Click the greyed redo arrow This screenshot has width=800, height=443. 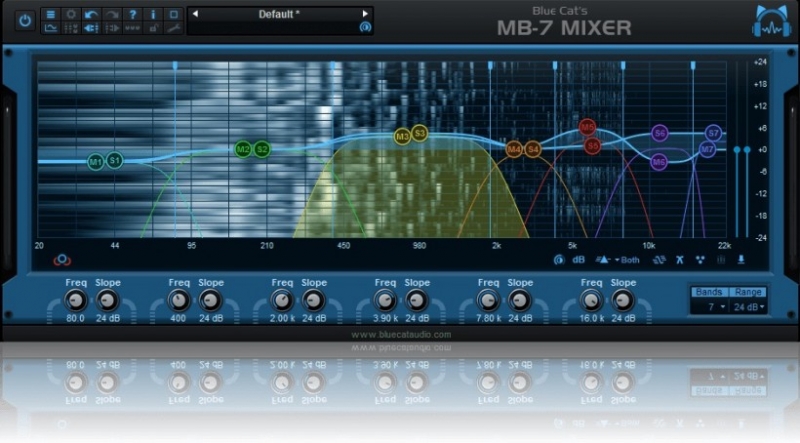tap(112, 14)
